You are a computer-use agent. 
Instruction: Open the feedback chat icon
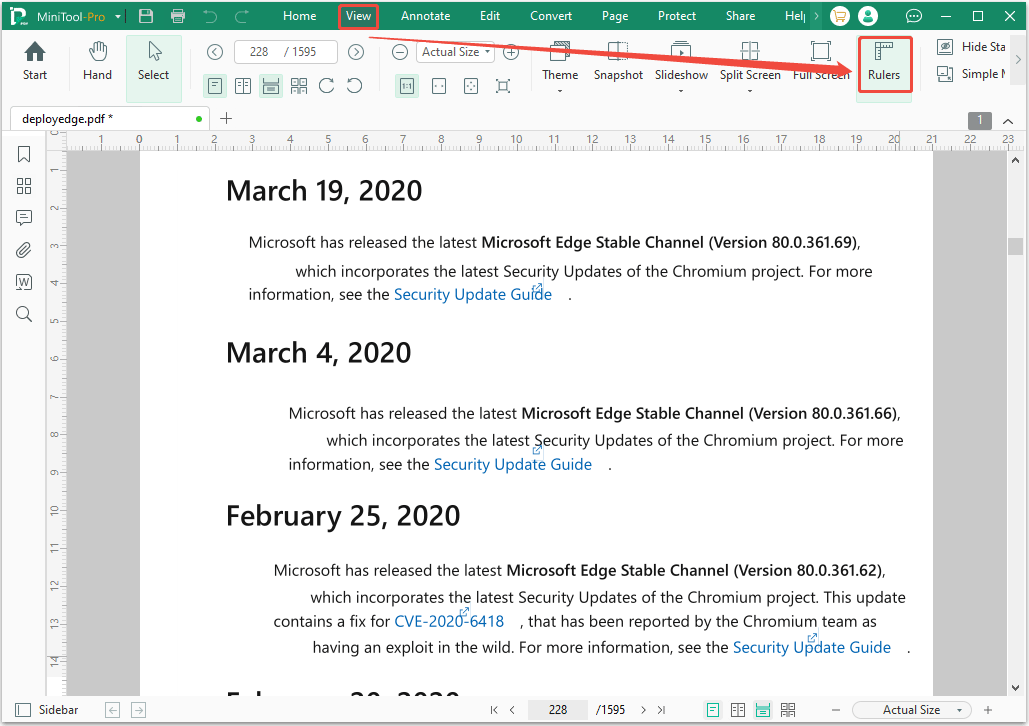coord(914,16)
